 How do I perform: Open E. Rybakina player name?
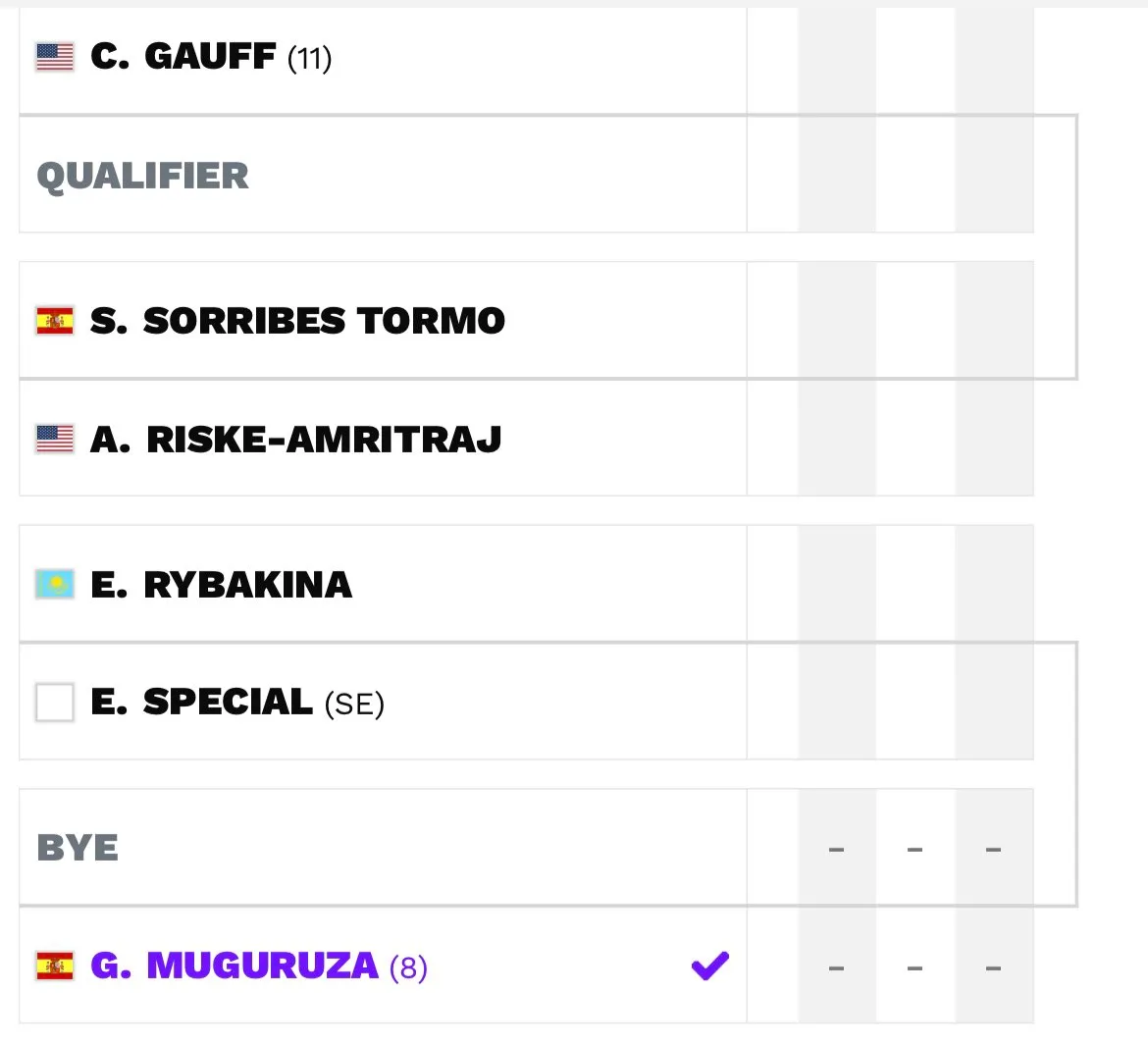(x=221, y=585)
